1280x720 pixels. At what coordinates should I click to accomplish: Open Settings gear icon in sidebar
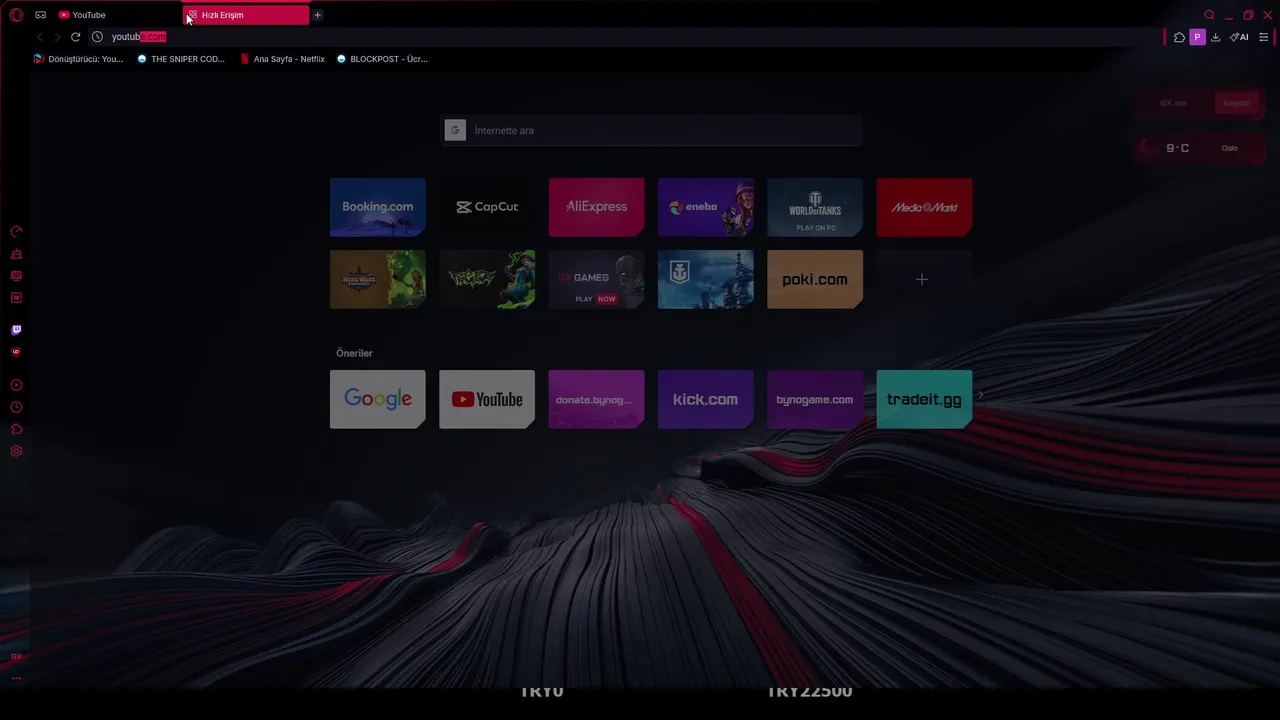[16, 451]
